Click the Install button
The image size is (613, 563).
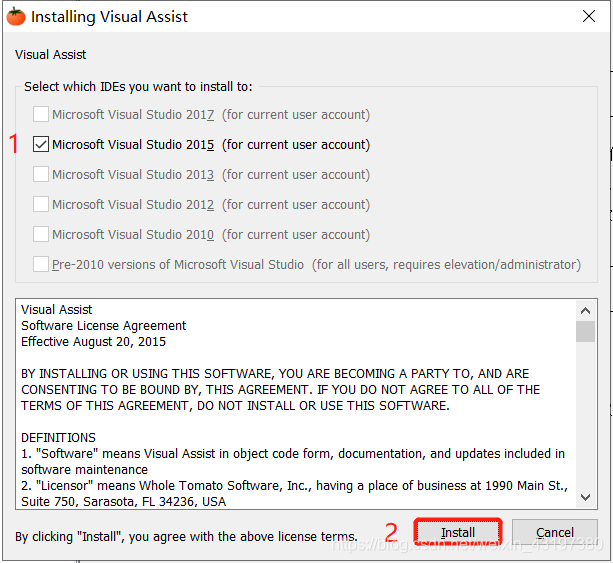(x=458, y=533)
